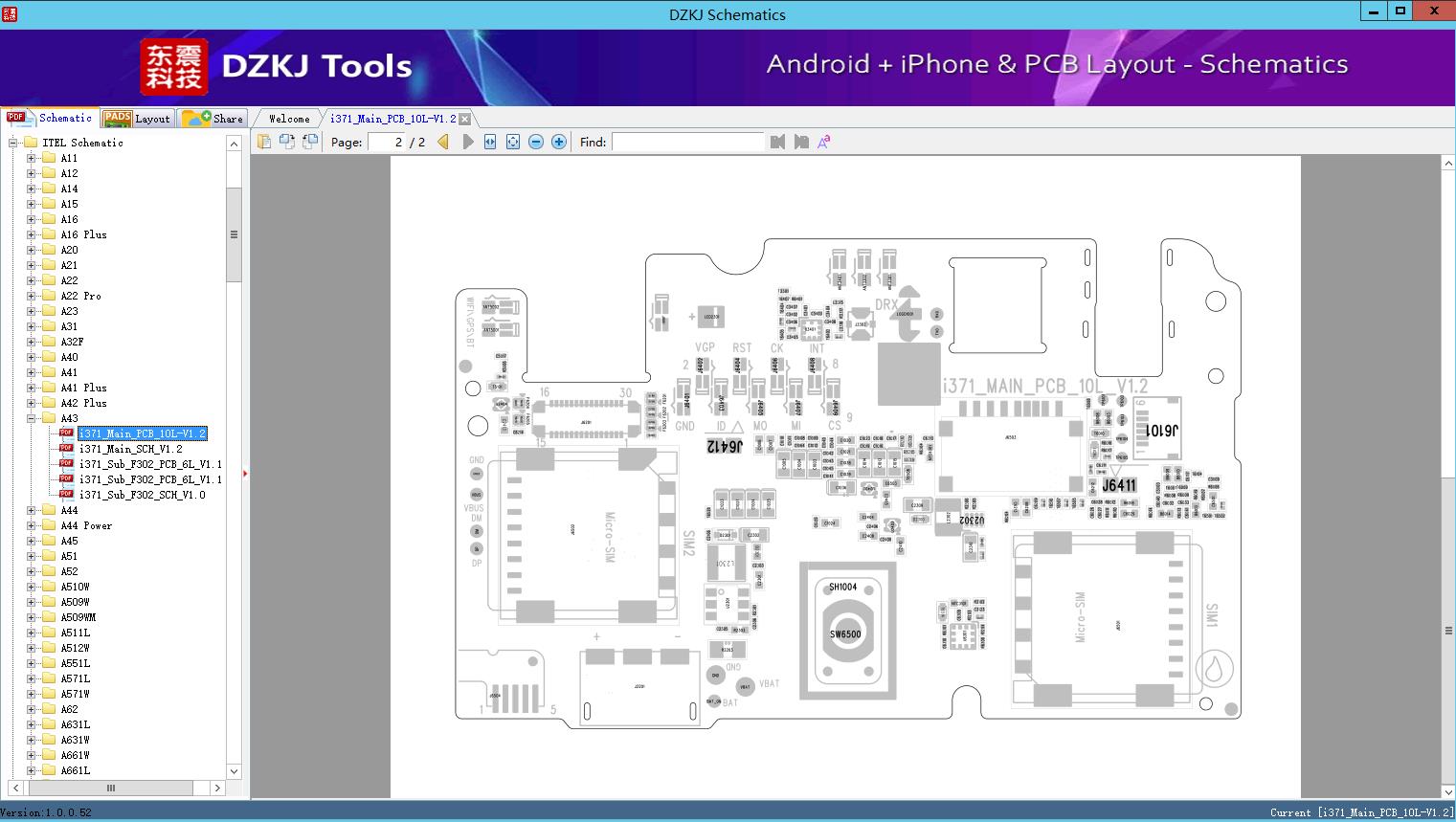This screenshot has height=822, width=1456.
Task: Find next match icon
Action: point(801,142)
